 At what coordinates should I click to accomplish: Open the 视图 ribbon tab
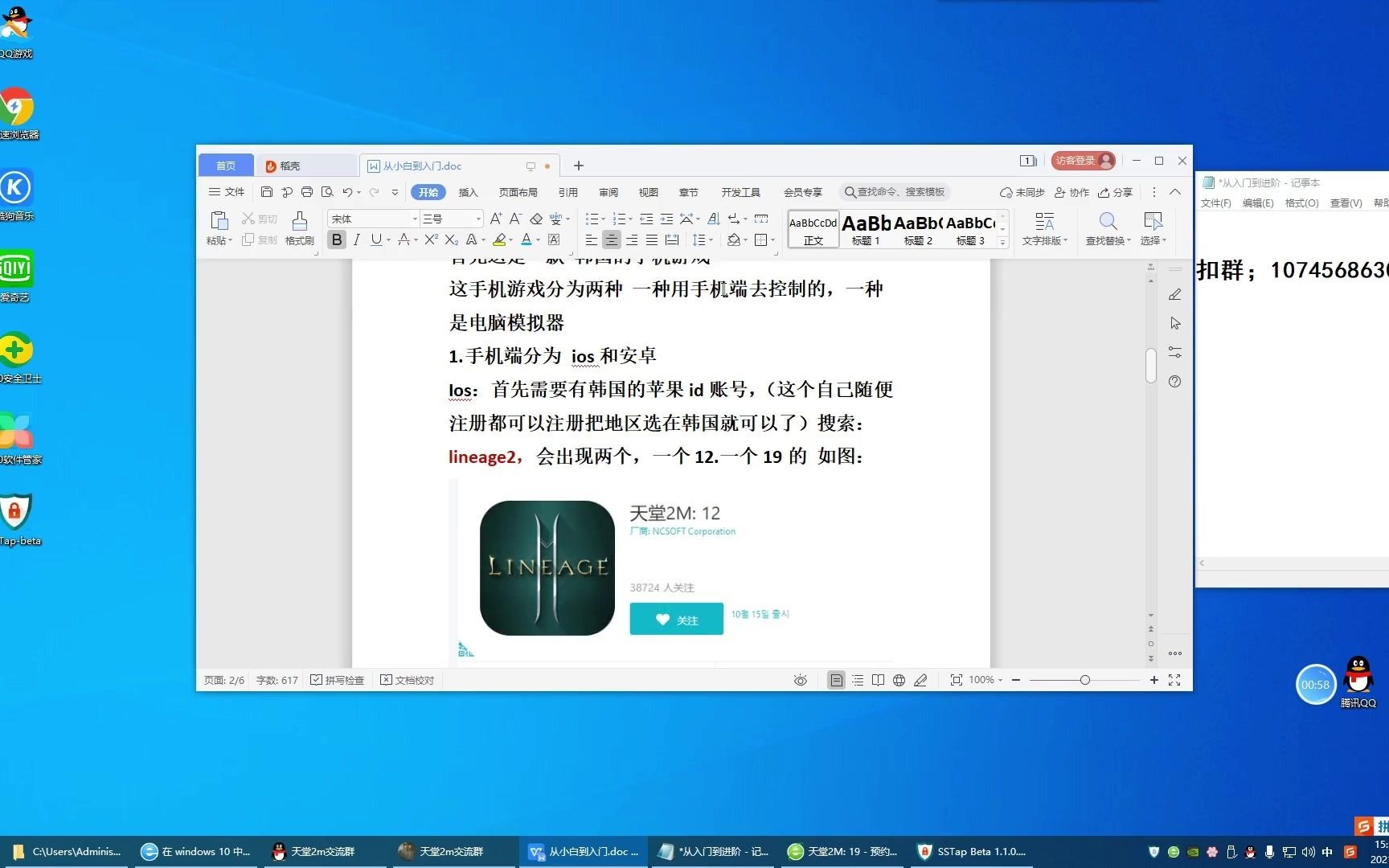pyautogui.click(x=649, y=192)
